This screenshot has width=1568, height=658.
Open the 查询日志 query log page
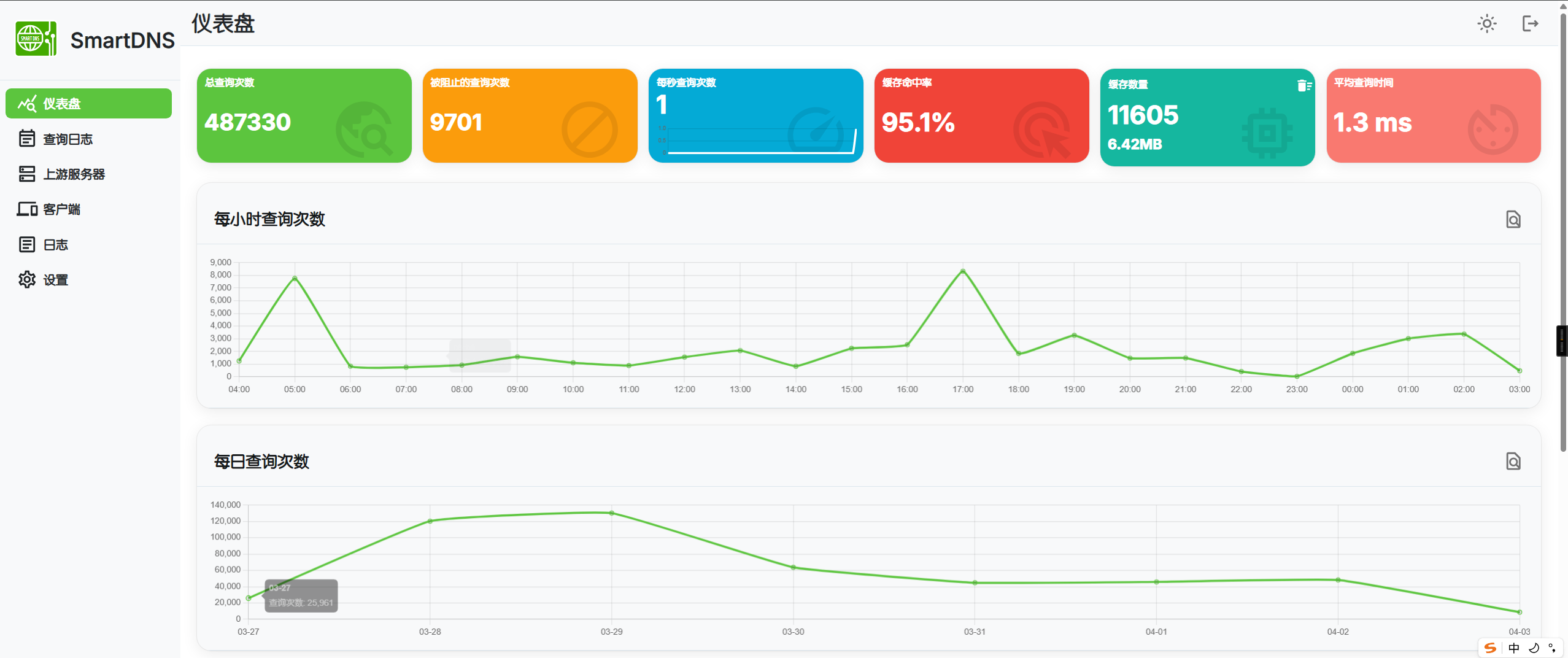(x=68, y=139)
